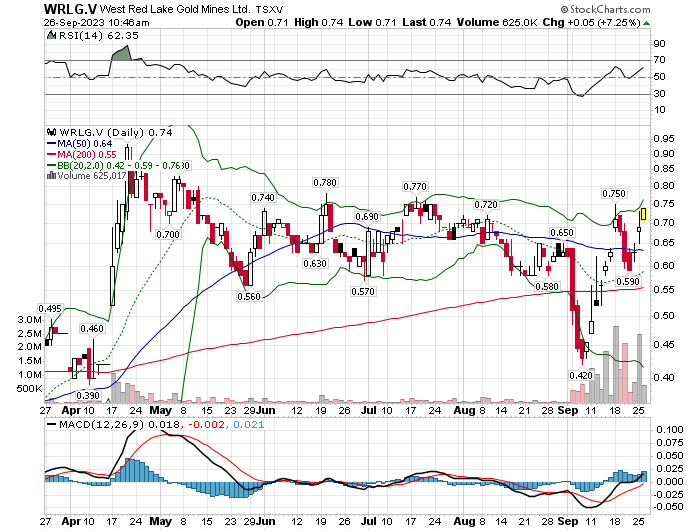Click the TSXV exchange label
This screenshot has width=700, height=530.
pyautogui.click(x=269, y=9)
